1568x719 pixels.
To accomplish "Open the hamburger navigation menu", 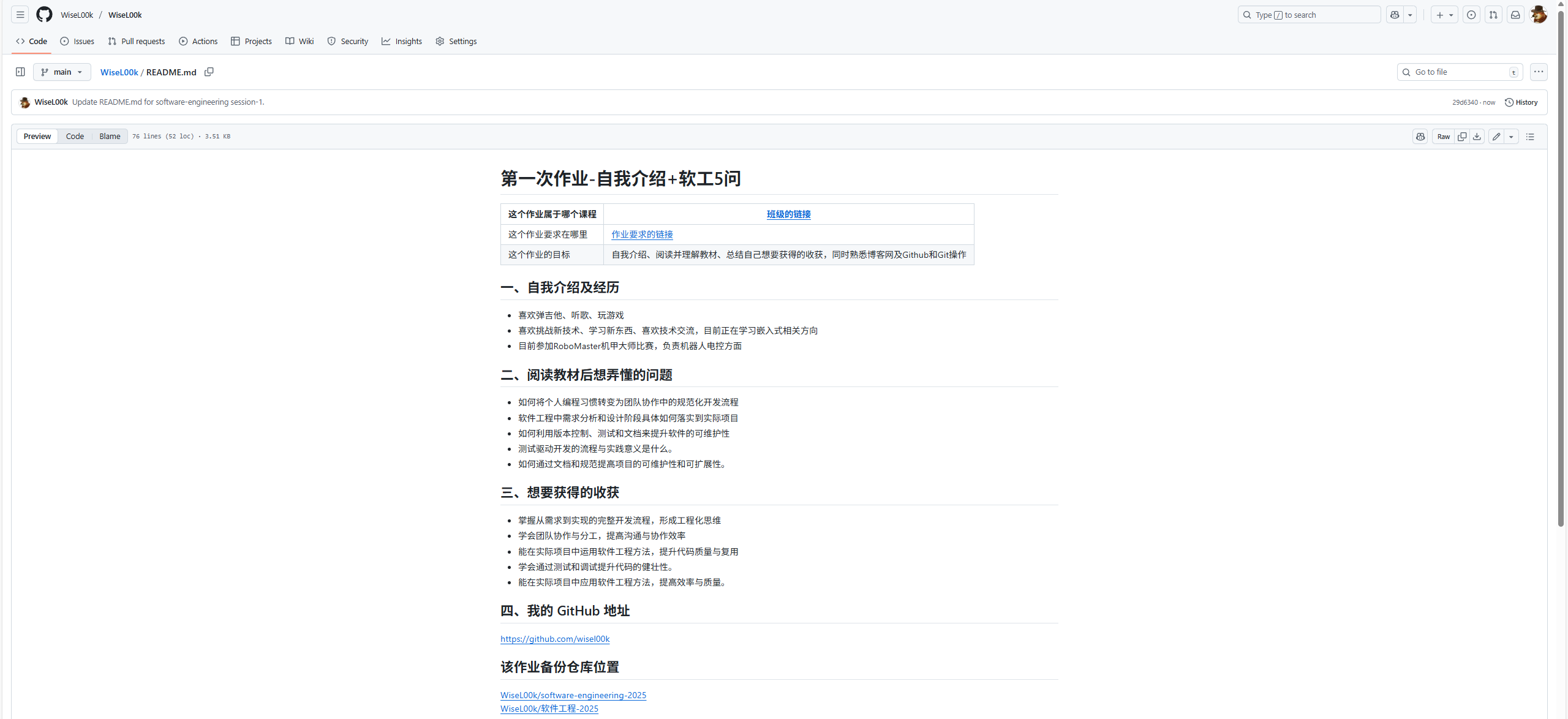I will 20,15.
